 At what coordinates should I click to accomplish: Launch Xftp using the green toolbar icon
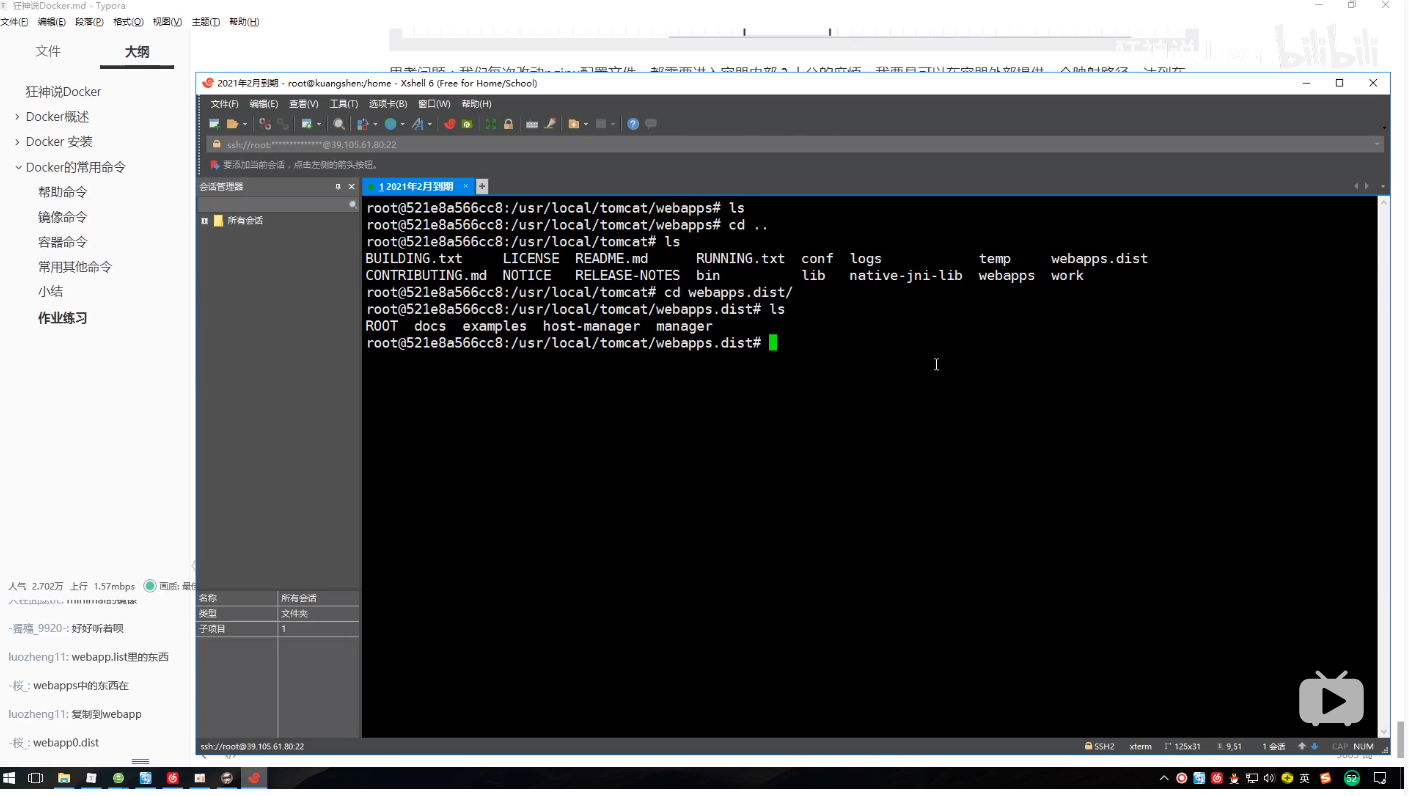click(x=467, y=124)
